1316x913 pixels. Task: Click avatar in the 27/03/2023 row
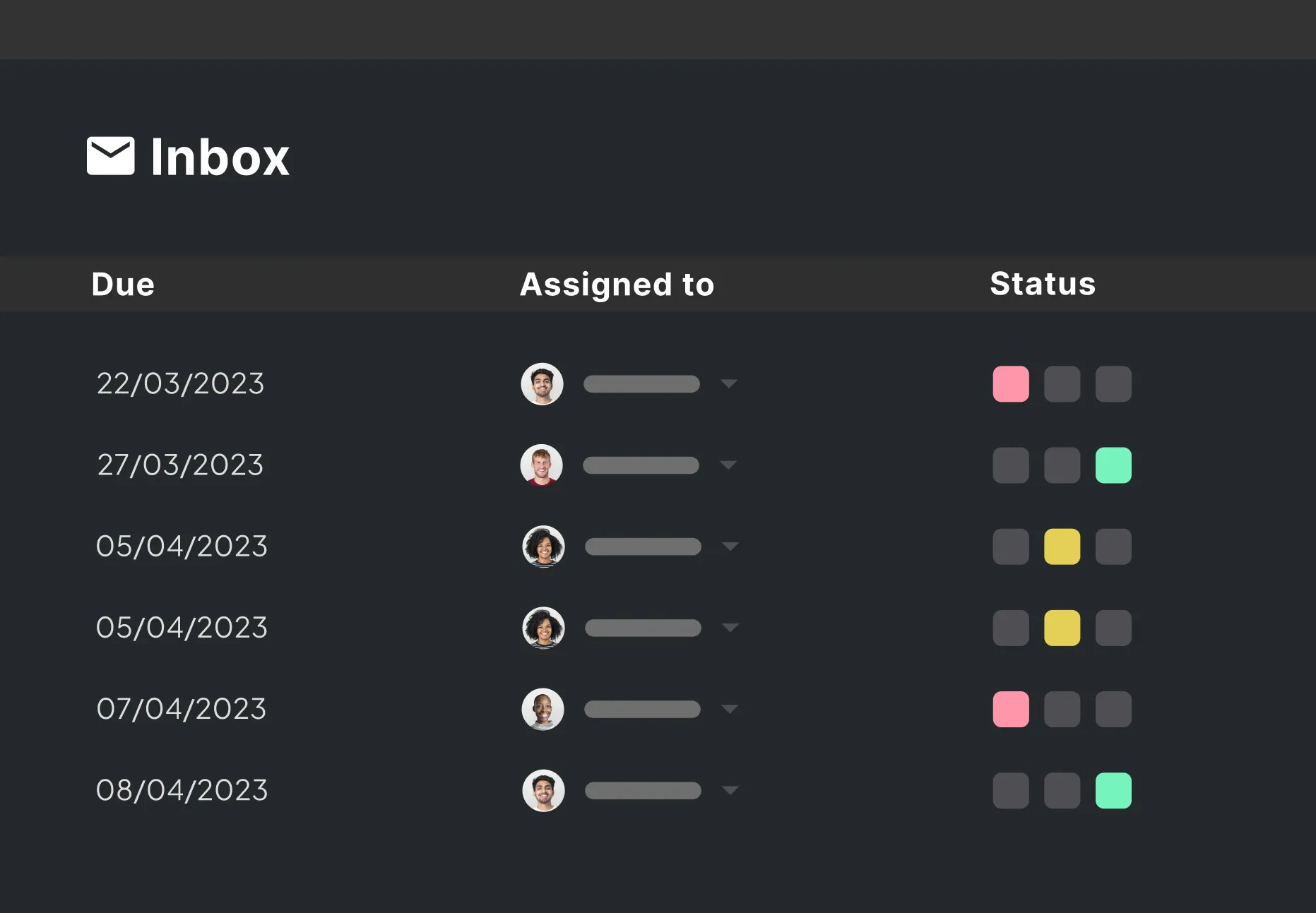(542, 465)
